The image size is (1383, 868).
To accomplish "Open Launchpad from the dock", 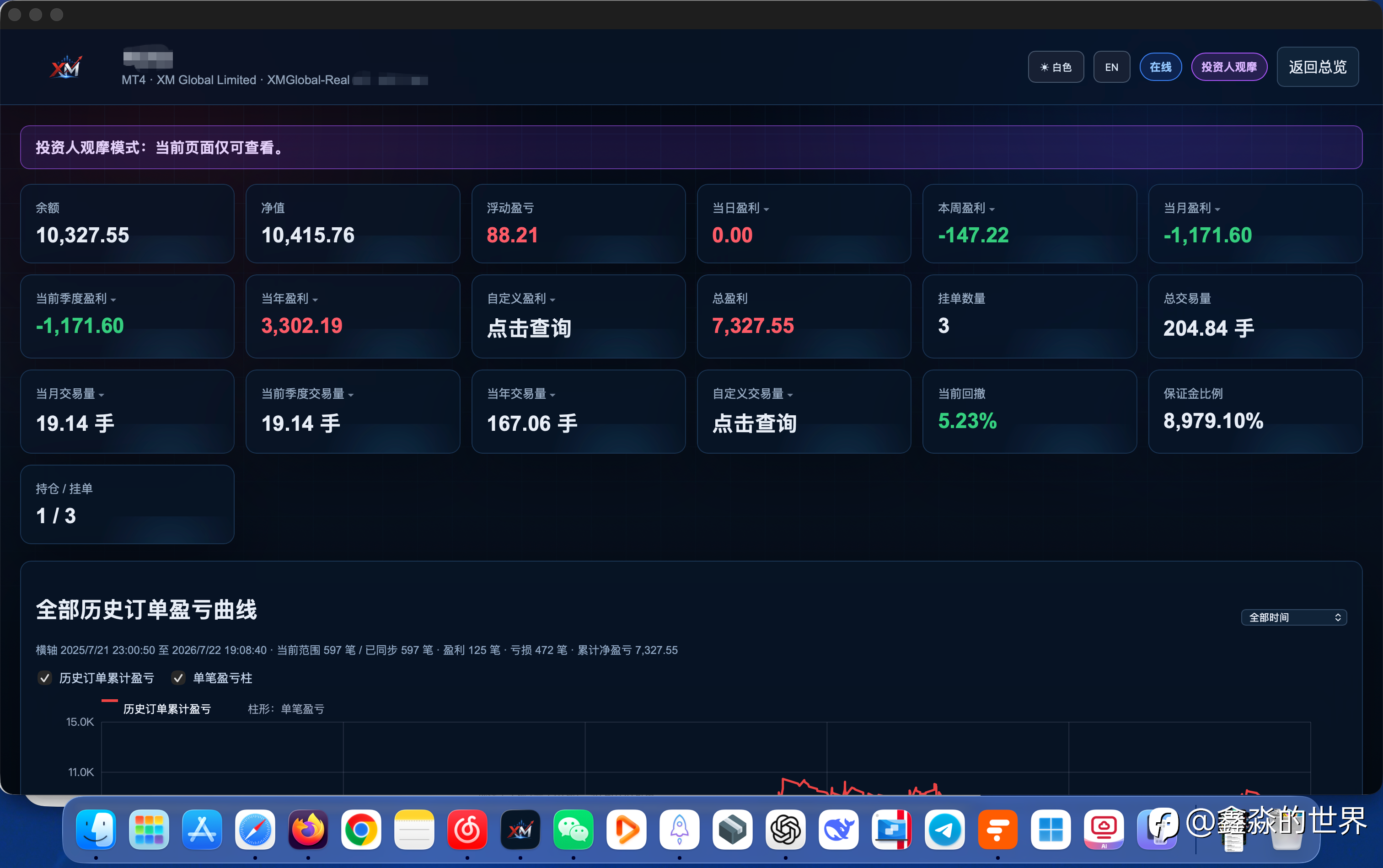I will (149, 829).
